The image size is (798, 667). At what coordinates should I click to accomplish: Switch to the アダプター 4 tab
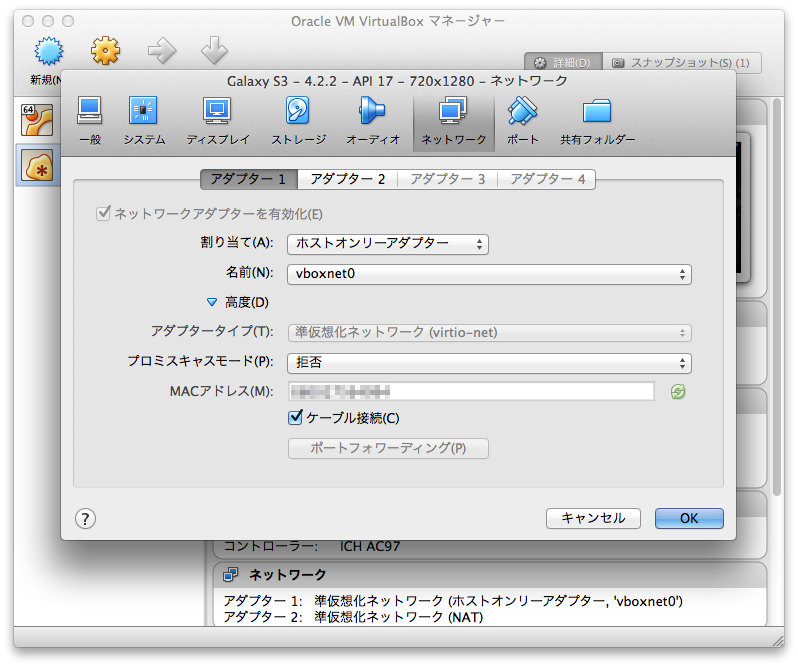[x=547, y=179]
